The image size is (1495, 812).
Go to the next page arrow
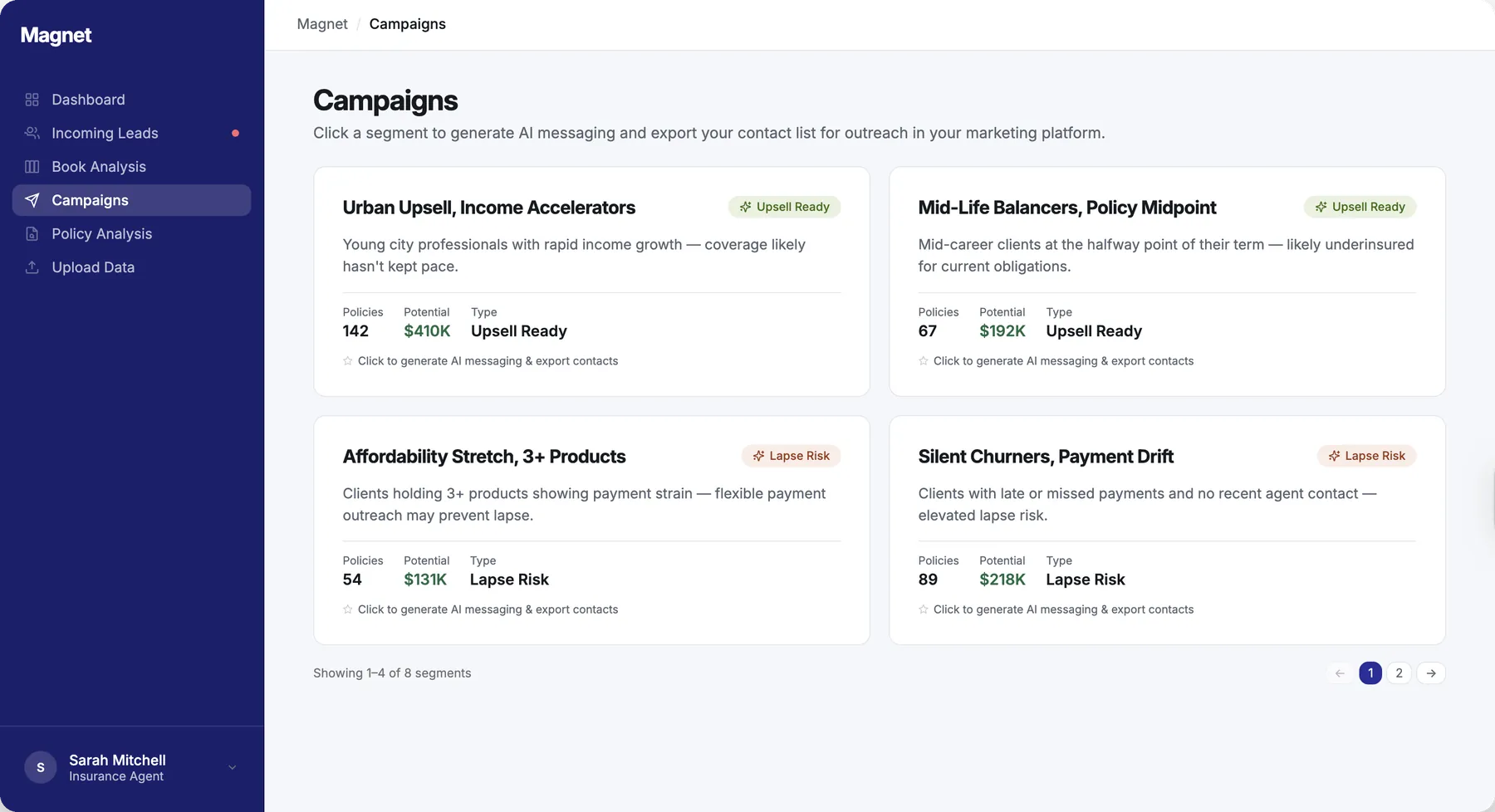(1431, 673)
